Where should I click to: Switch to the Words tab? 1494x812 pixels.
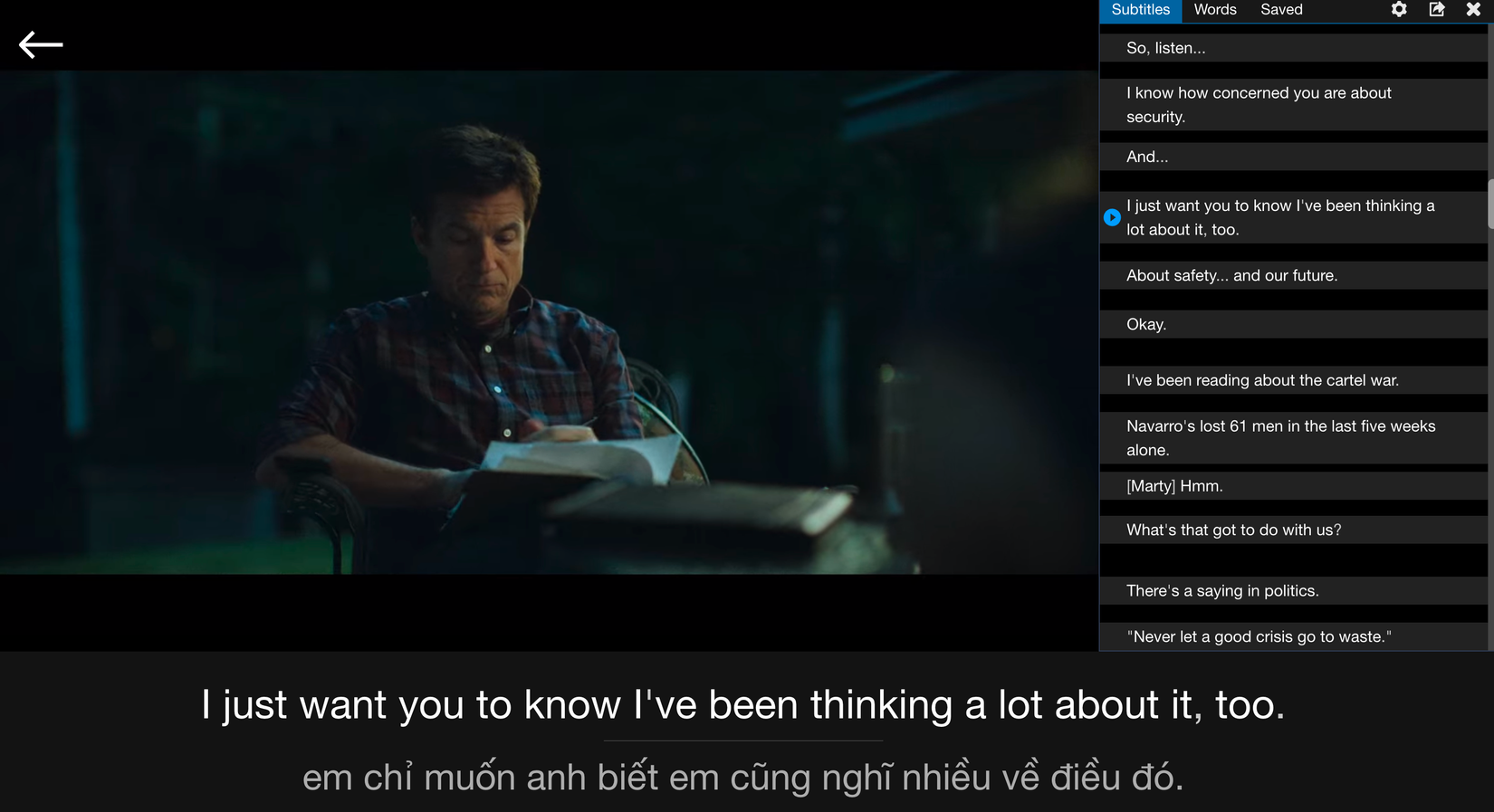pos(1215,10)
